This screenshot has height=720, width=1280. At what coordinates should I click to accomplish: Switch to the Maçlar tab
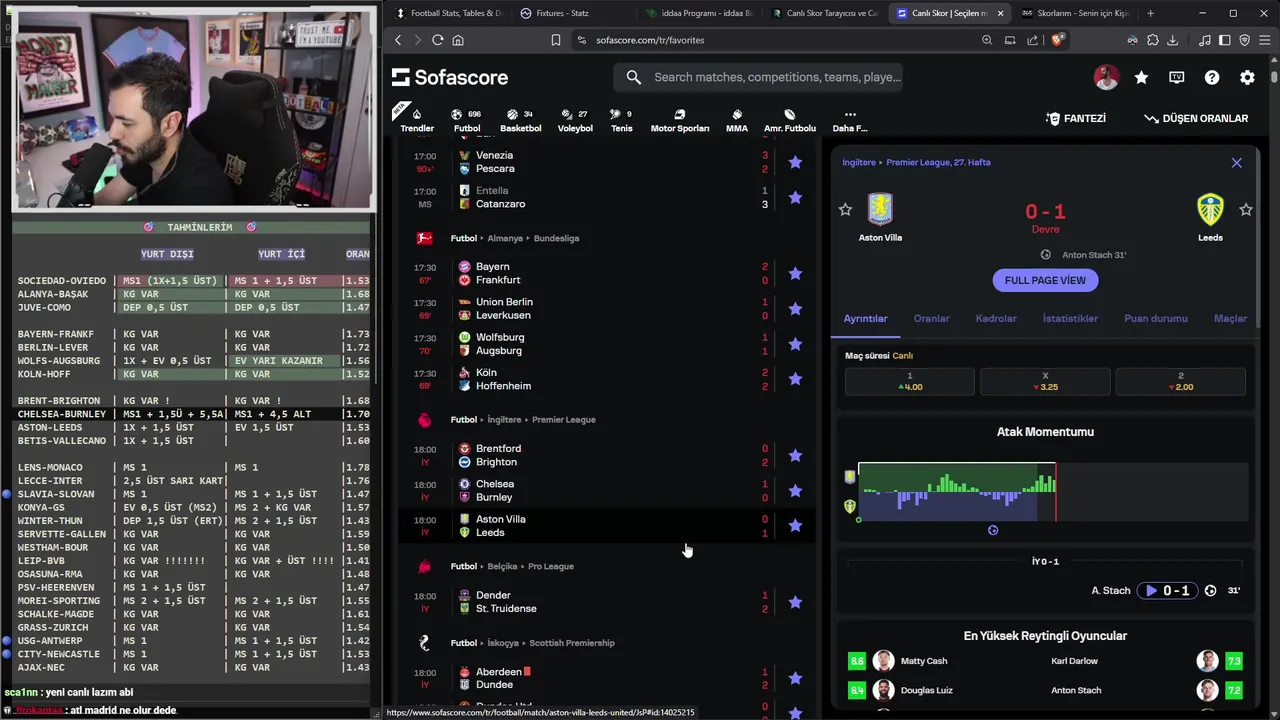[1230, 318]
